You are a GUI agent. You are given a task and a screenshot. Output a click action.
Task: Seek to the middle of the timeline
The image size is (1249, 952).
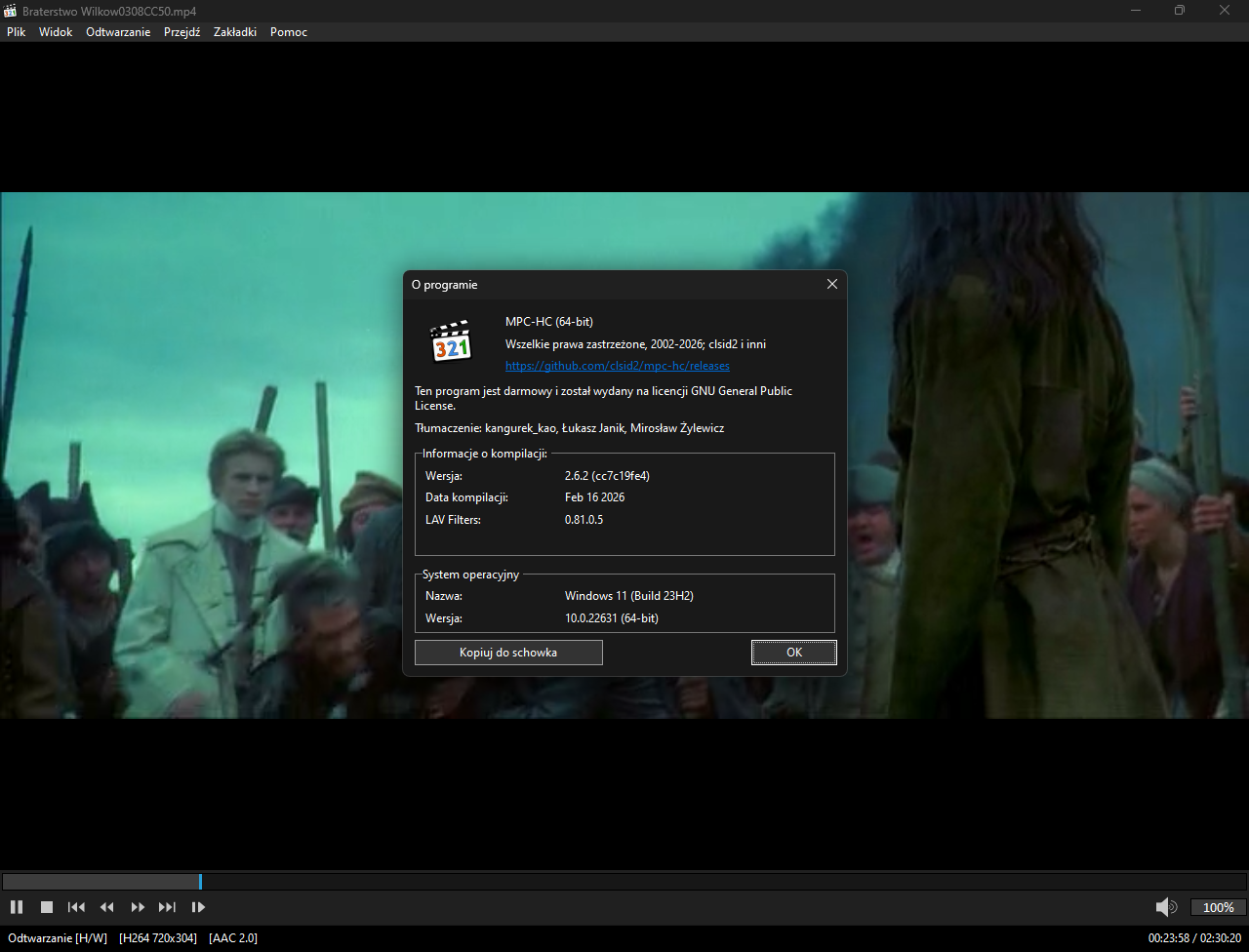(624, 882)
